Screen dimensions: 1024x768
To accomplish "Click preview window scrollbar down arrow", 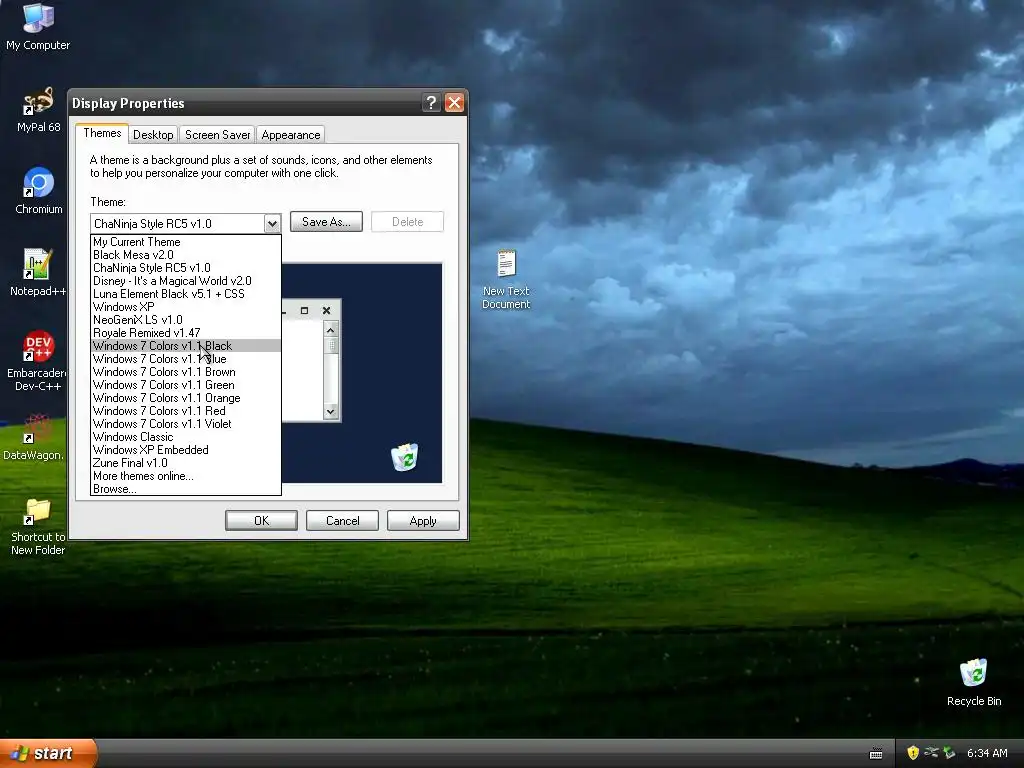I will [330, 411].
